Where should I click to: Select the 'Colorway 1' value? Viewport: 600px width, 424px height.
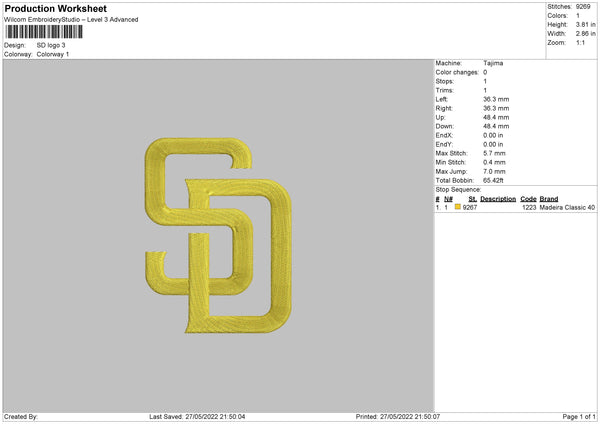pos(53,54)
